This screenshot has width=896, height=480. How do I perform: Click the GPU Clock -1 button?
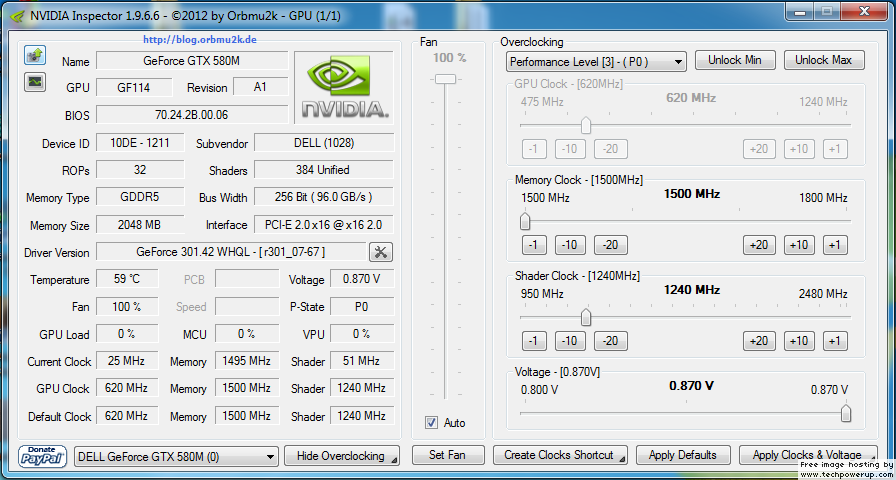coord(534,149)
